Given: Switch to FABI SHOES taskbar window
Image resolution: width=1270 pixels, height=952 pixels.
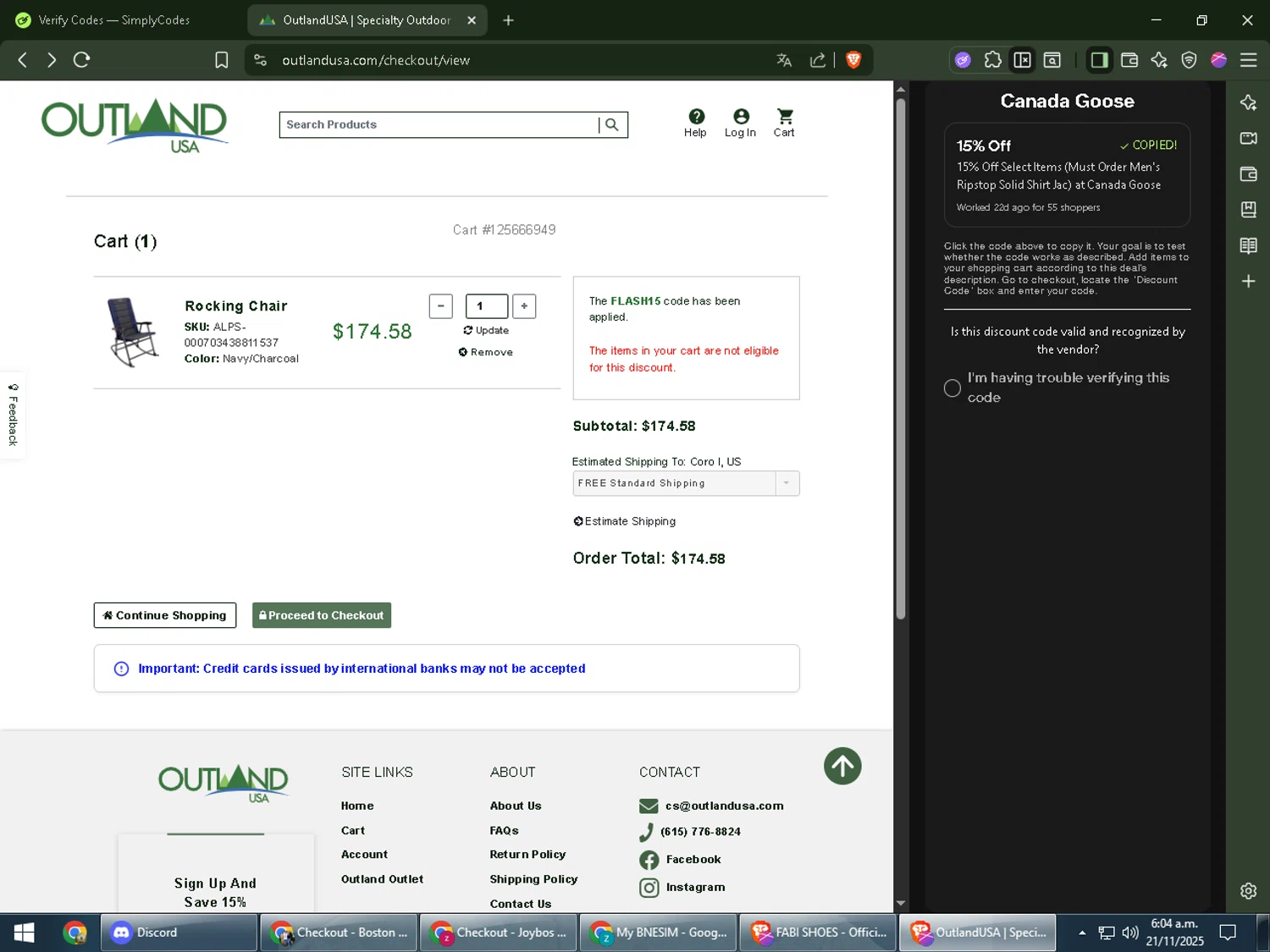Looking at the screenshot, I should click(x=819, y=933).
